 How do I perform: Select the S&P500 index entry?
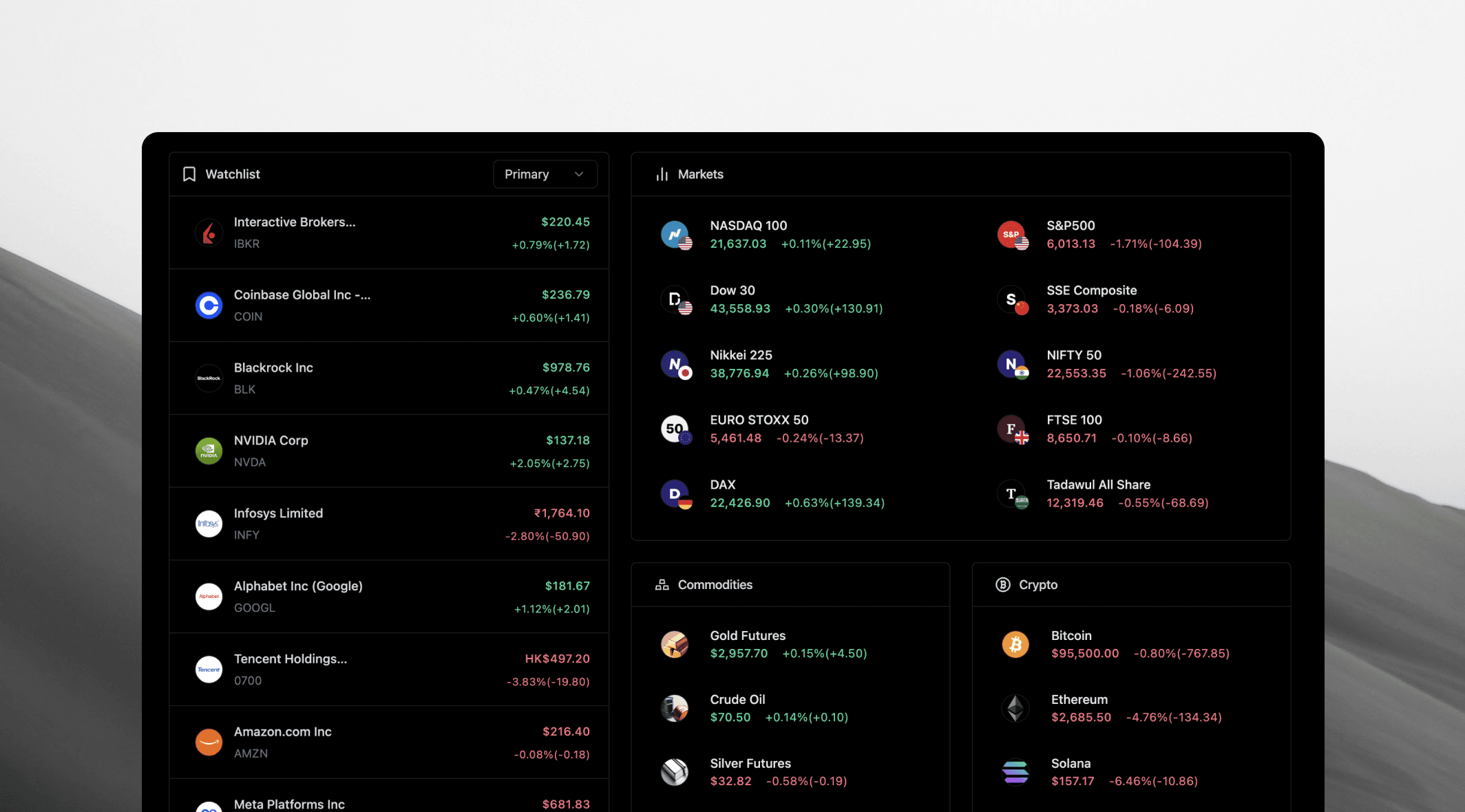1071,226
